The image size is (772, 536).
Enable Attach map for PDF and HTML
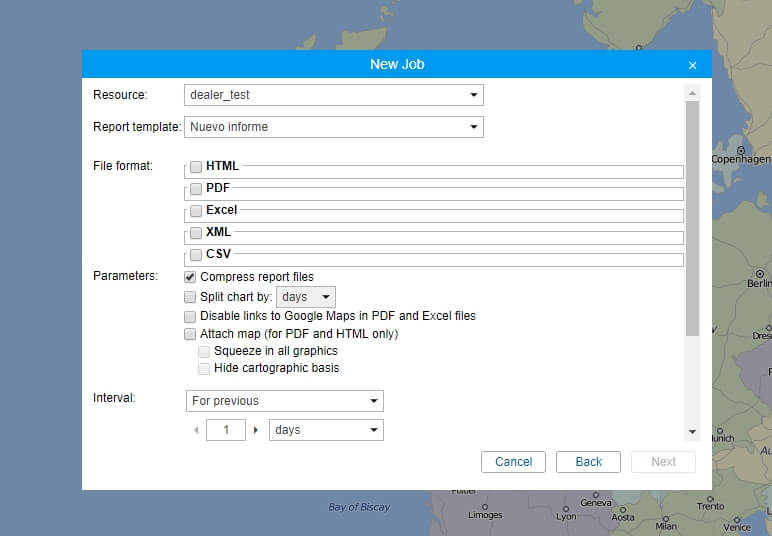[190, 334]
